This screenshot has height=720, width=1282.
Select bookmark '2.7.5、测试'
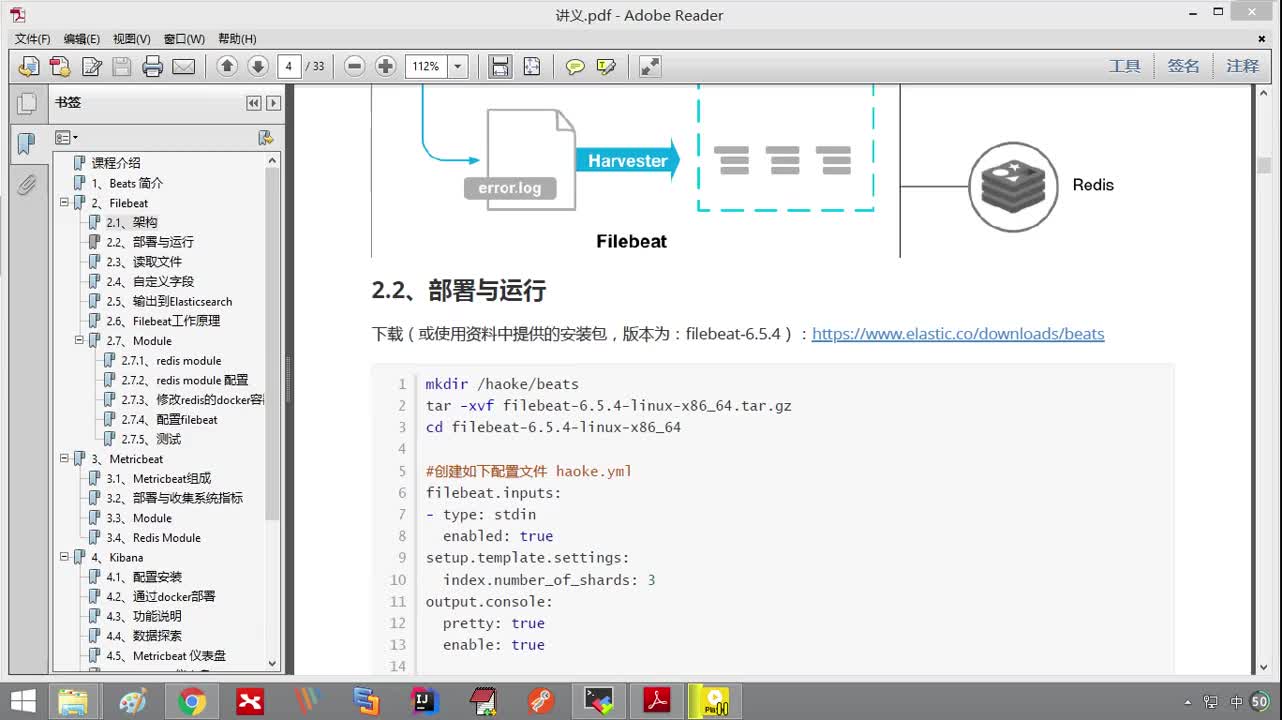(x=151, y=439)
